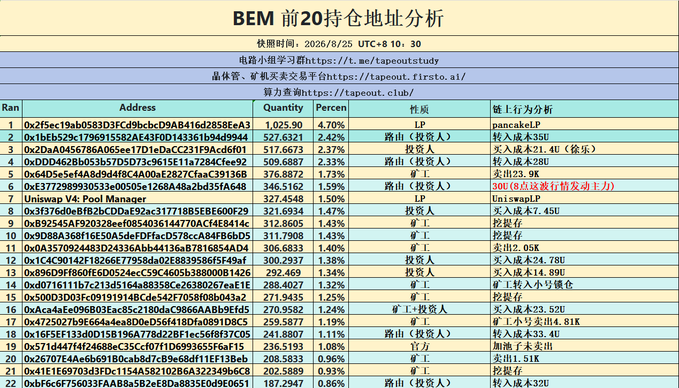Click the 转入成本28U cell

click(x=585, y=162)
